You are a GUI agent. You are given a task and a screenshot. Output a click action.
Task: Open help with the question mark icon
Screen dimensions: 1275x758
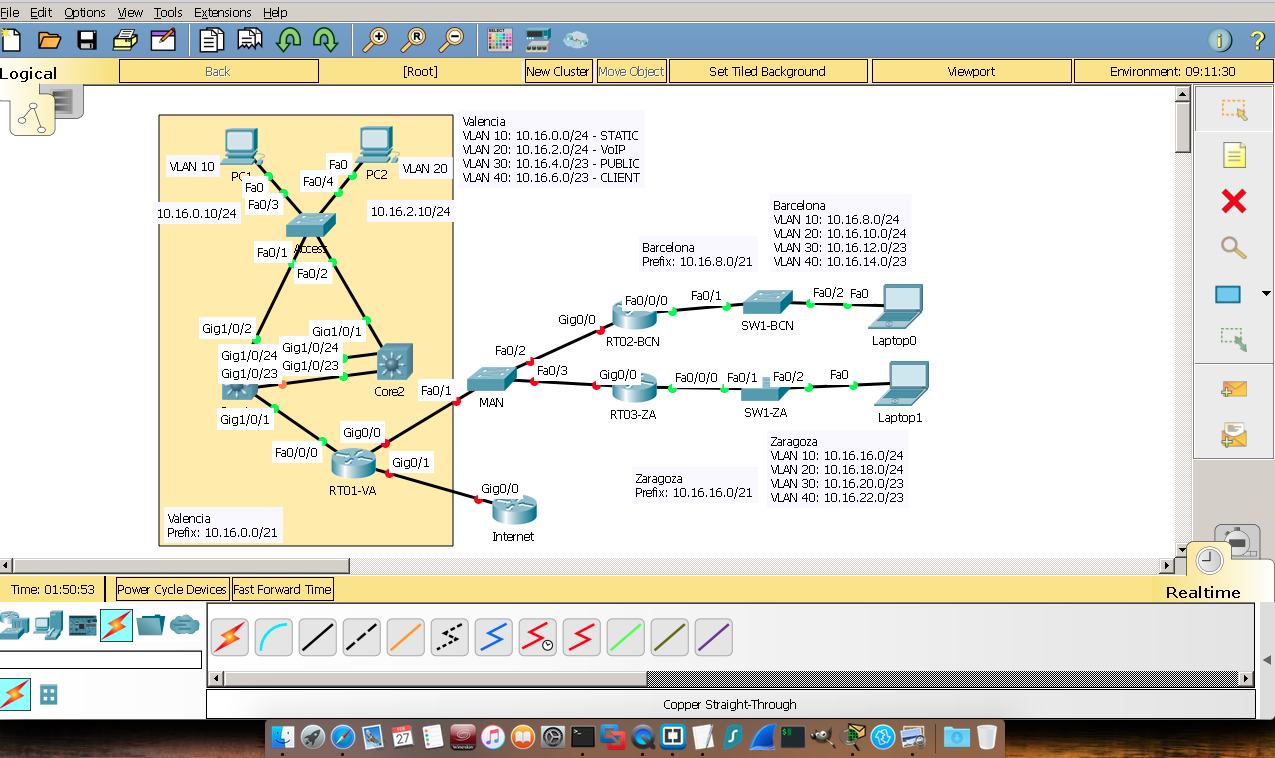point(1258,40)
